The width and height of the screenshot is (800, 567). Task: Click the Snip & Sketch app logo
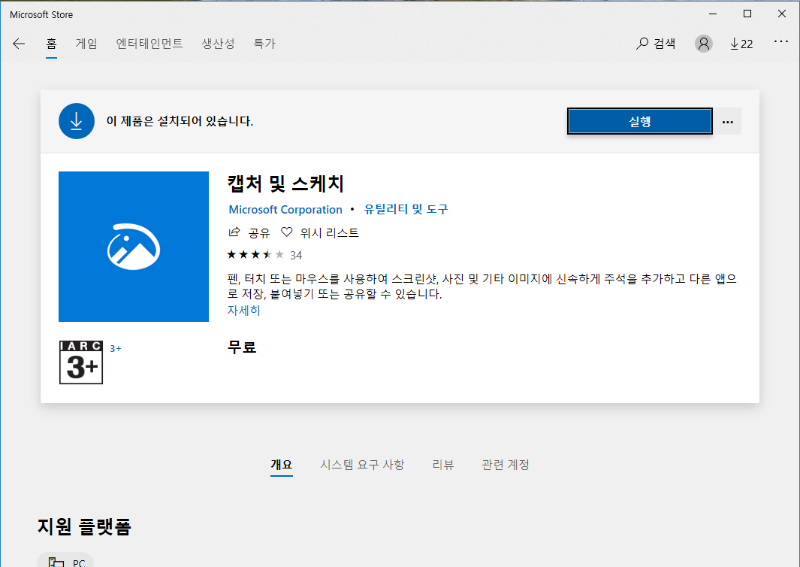[134, 247]
